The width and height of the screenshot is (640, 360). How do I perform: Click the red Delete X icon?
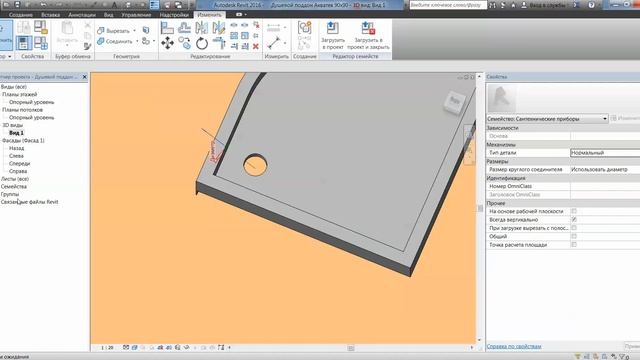coord(256,47)
